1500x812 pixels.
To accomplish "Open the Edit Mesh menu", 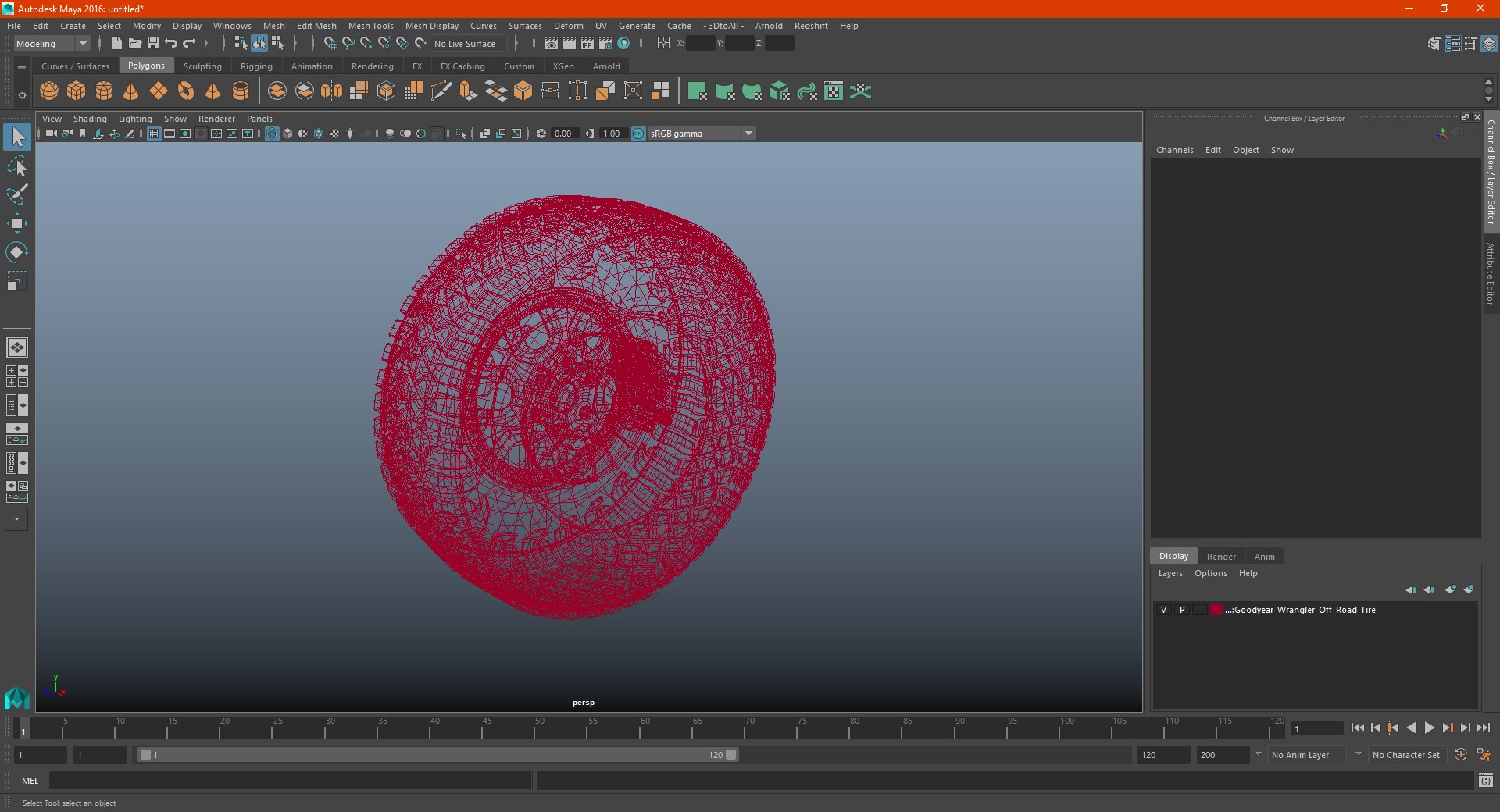I will [x=316, y=26].
